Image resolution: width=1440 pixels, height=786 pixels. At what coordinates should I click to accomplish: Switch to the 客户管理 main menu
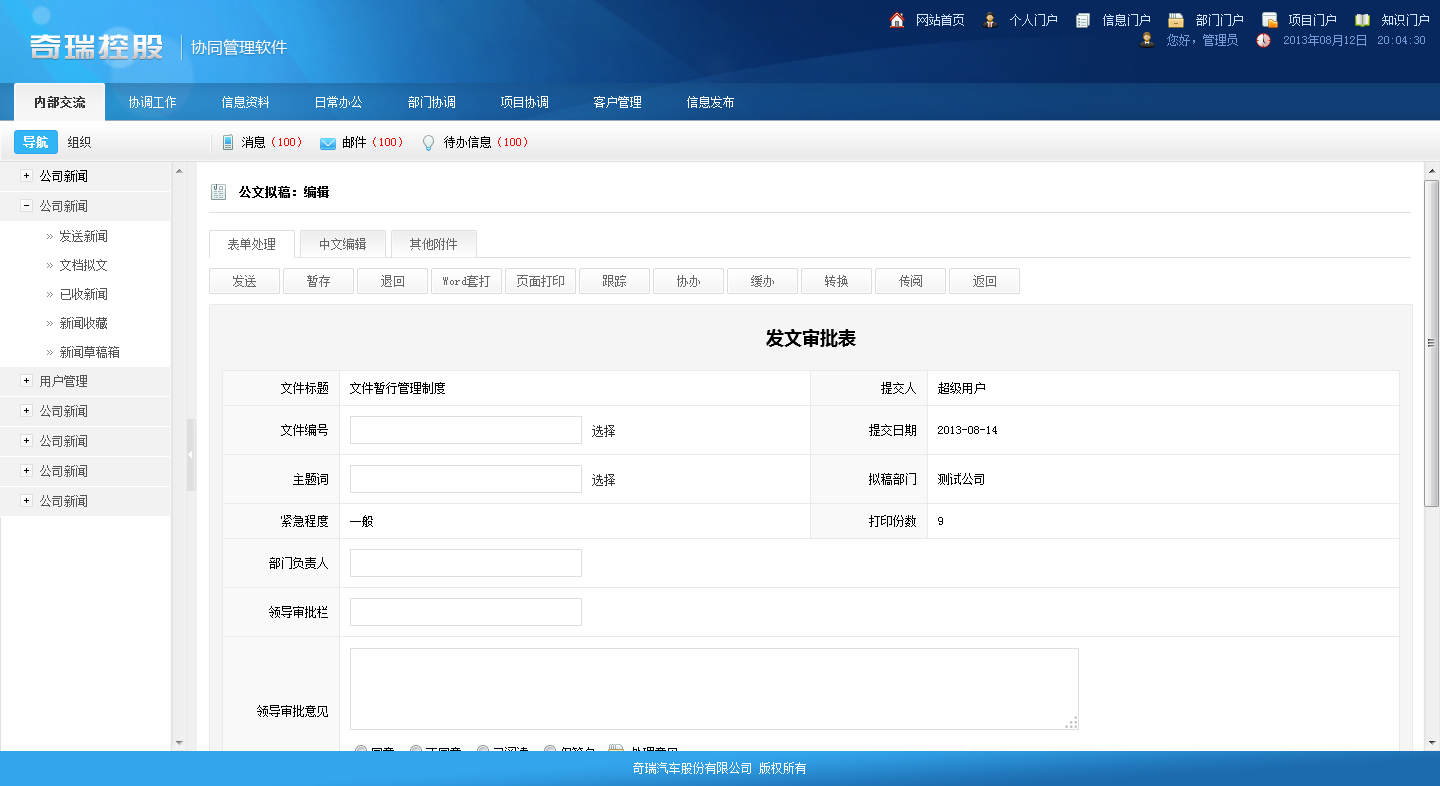click(x=617, y=102)
